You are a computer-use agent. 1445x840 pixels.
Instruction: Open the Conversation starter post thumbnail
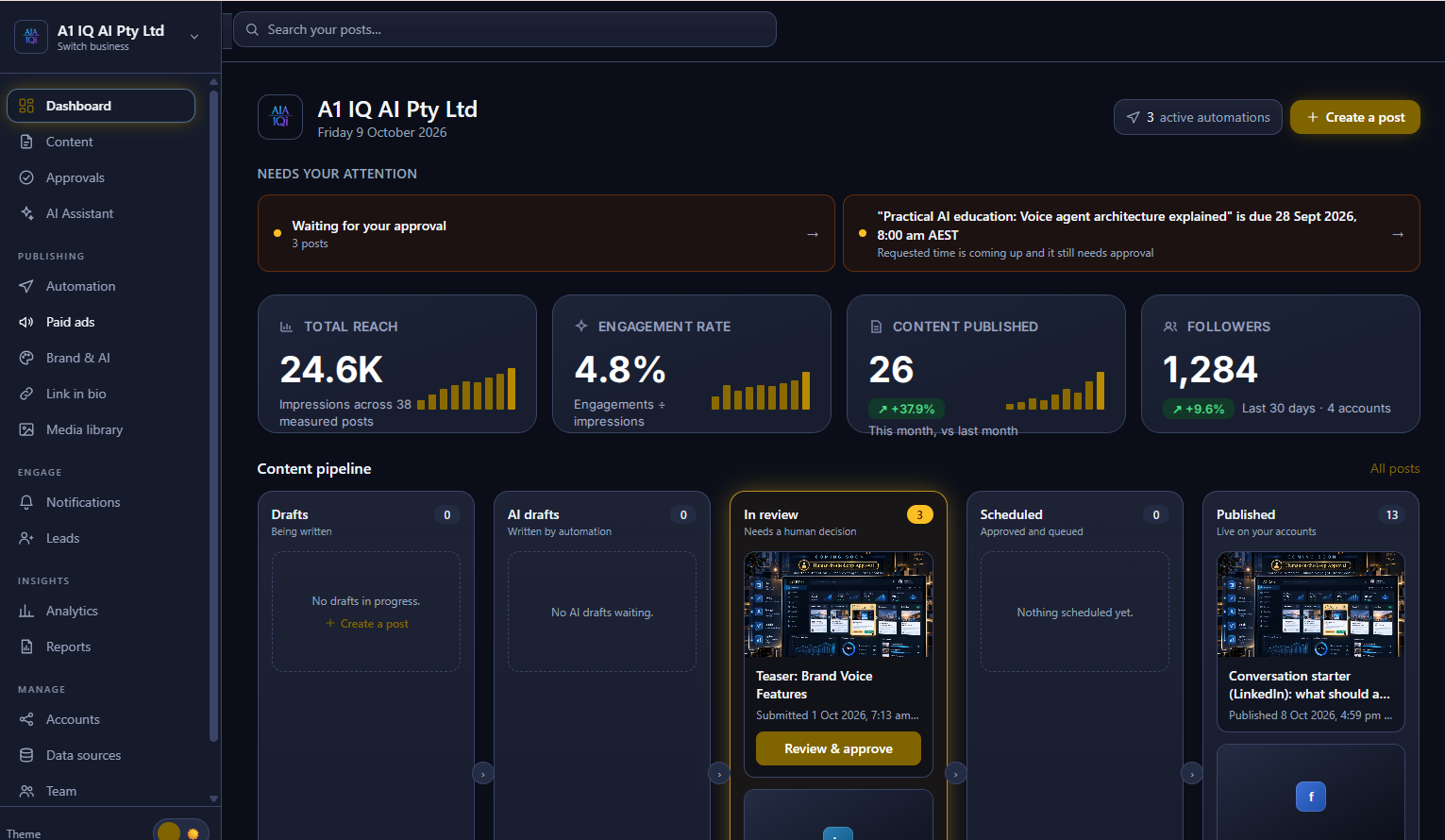1311,604
